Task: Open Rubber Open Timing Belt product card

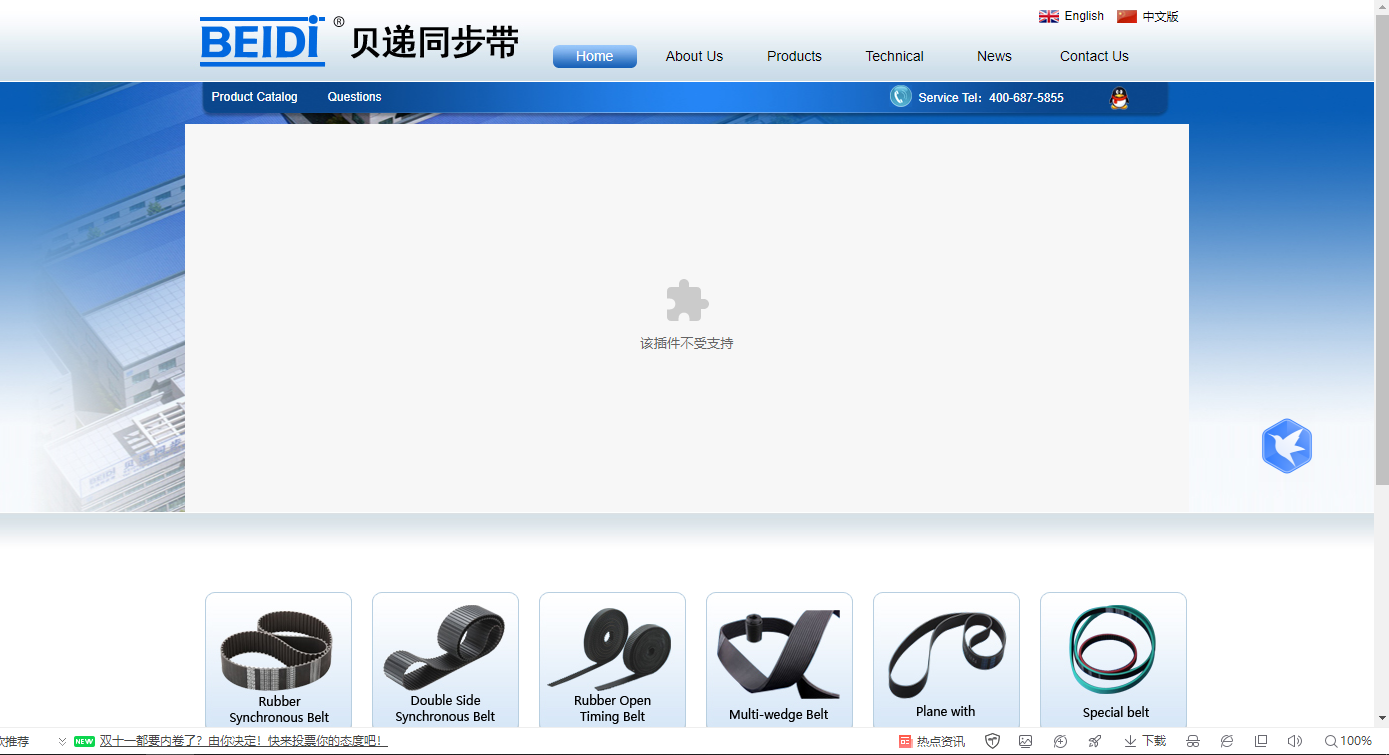Action: click(612, 660)
